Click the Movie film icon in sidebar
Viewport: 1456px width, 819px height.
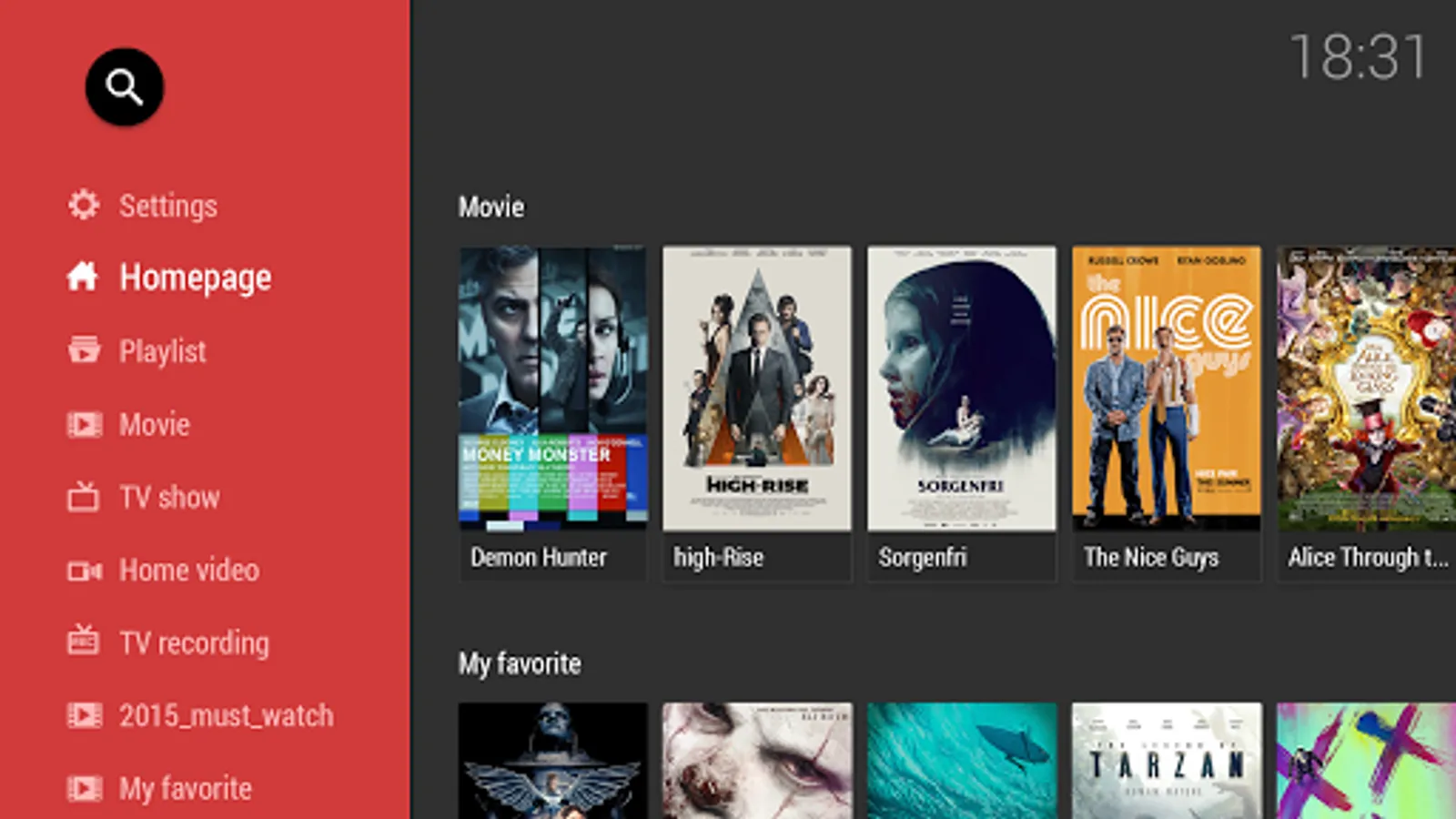[x=84, y=424]
